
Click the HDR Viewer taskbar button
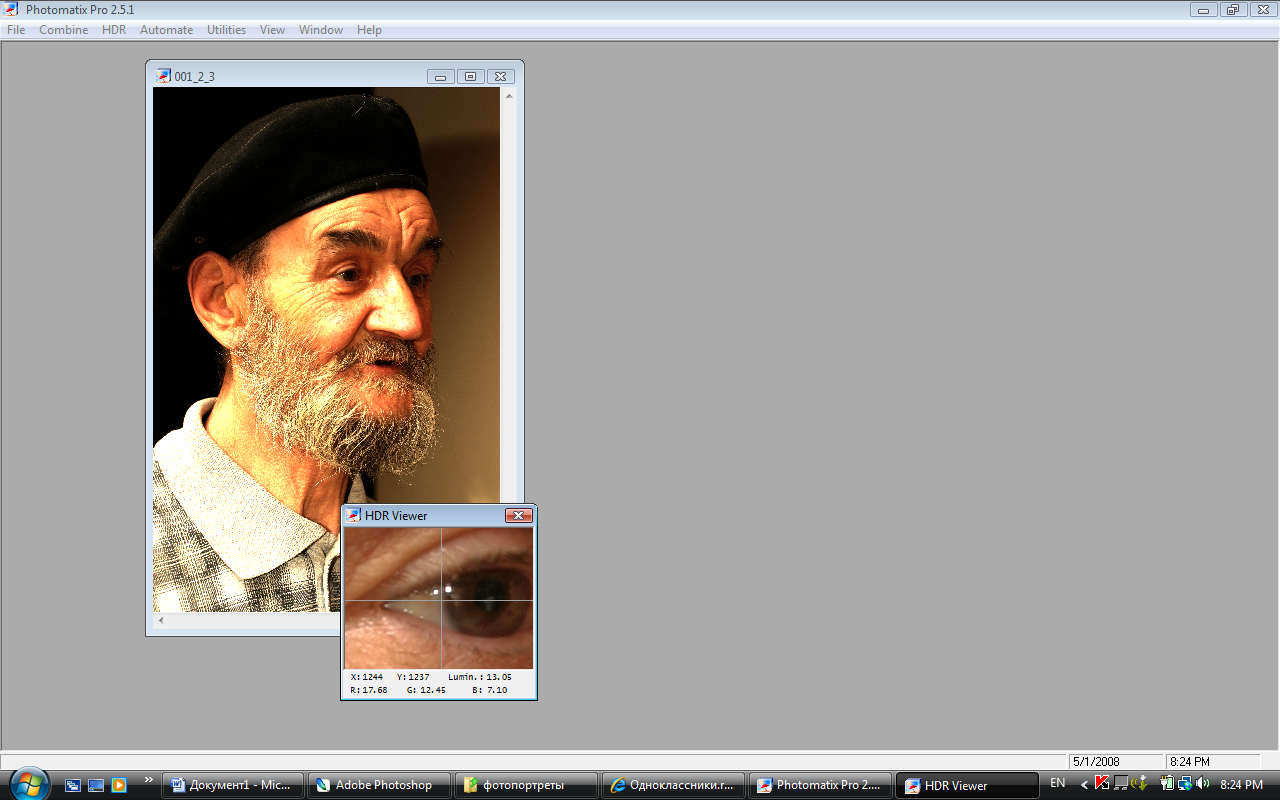coord(966,785)
